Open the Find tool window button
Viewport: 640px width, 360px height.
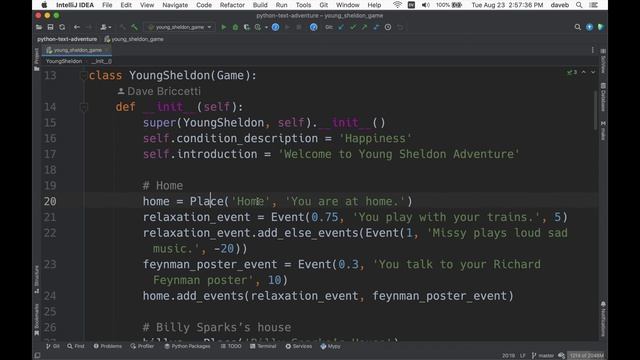(76, 346)
